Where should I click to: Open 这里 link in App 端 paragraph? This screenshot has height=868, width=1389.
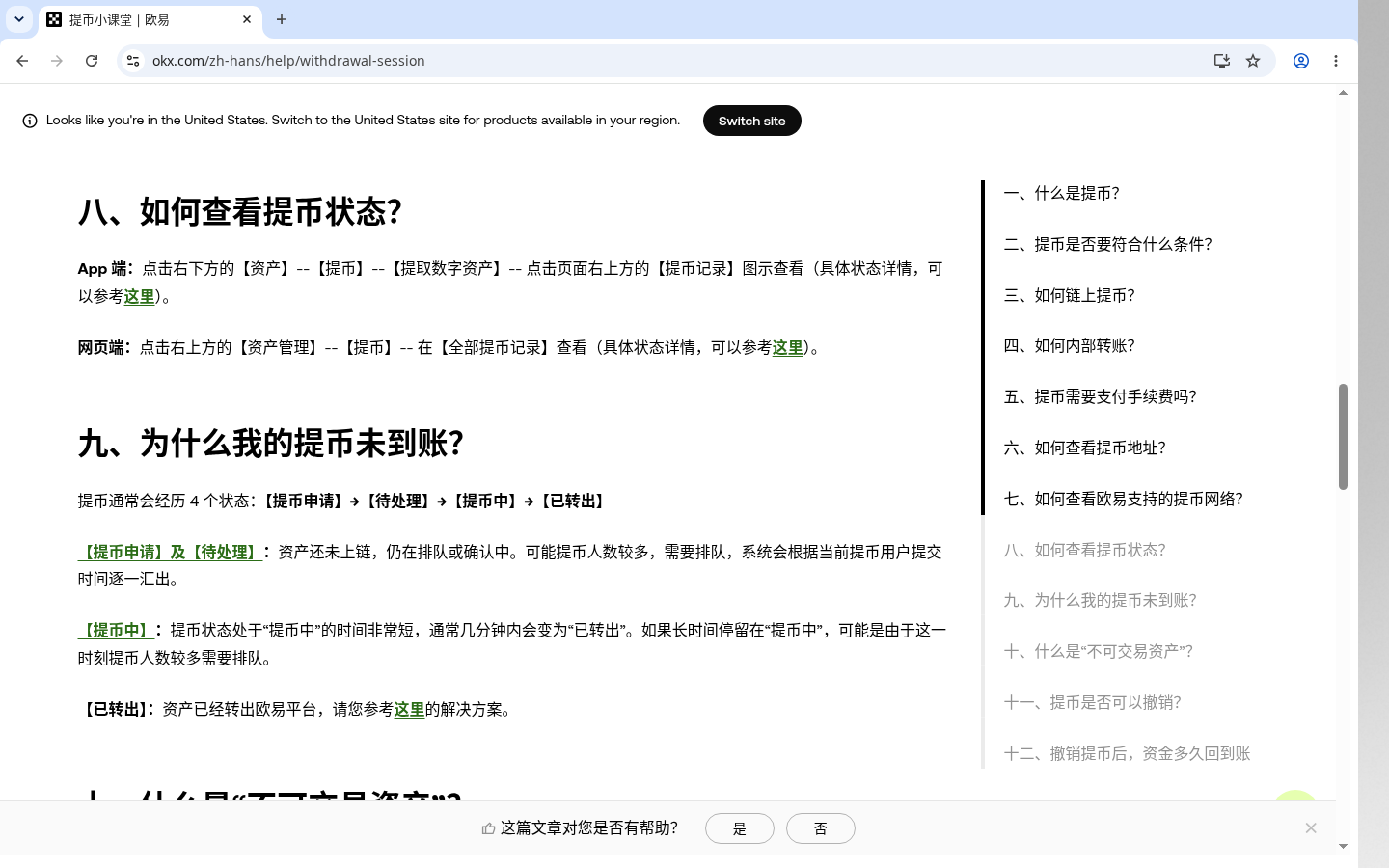click(139, 296)
